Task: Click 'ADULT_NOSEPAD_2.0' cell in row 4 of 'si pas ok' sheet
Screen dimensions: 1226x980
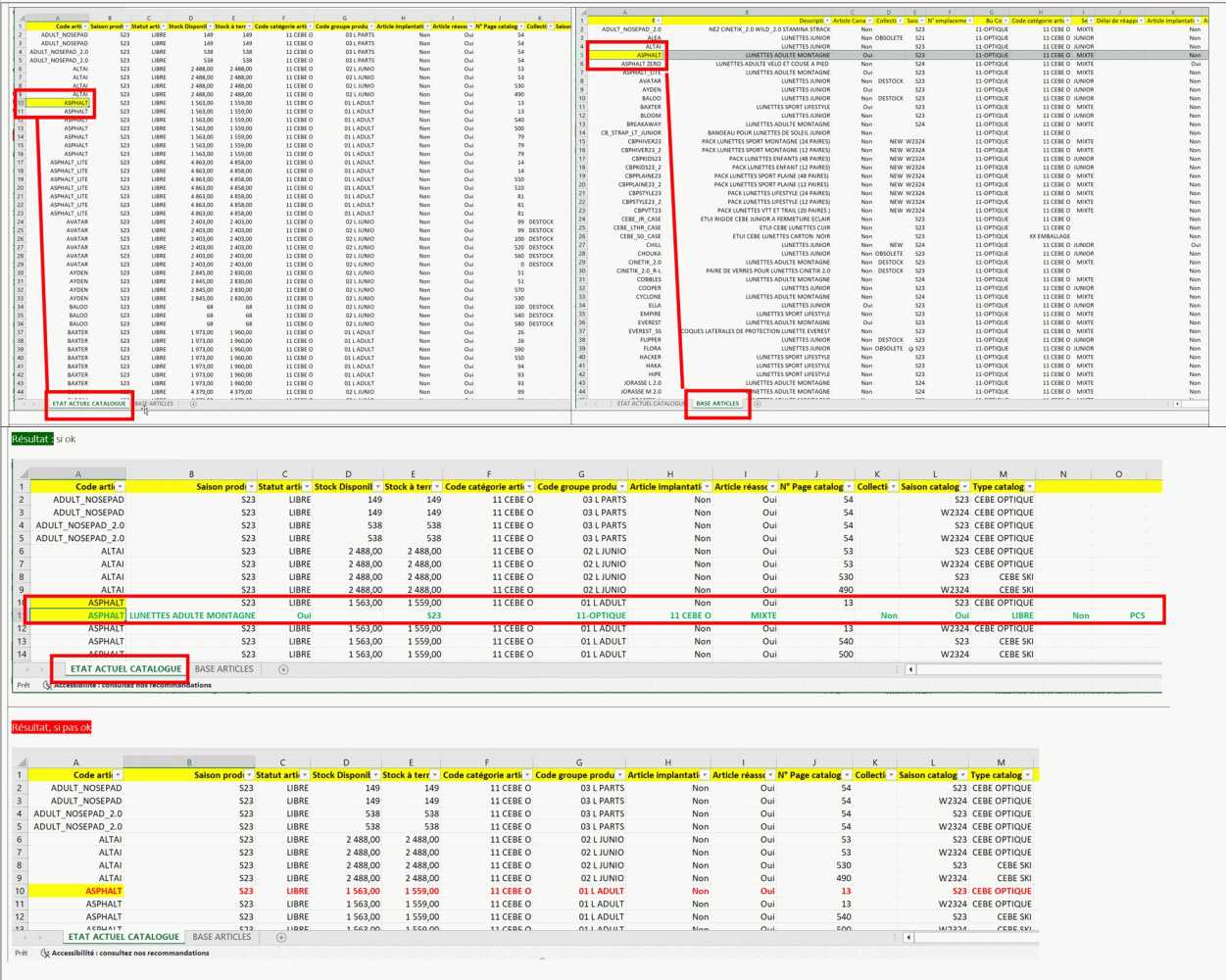Action: click(78, 813)
